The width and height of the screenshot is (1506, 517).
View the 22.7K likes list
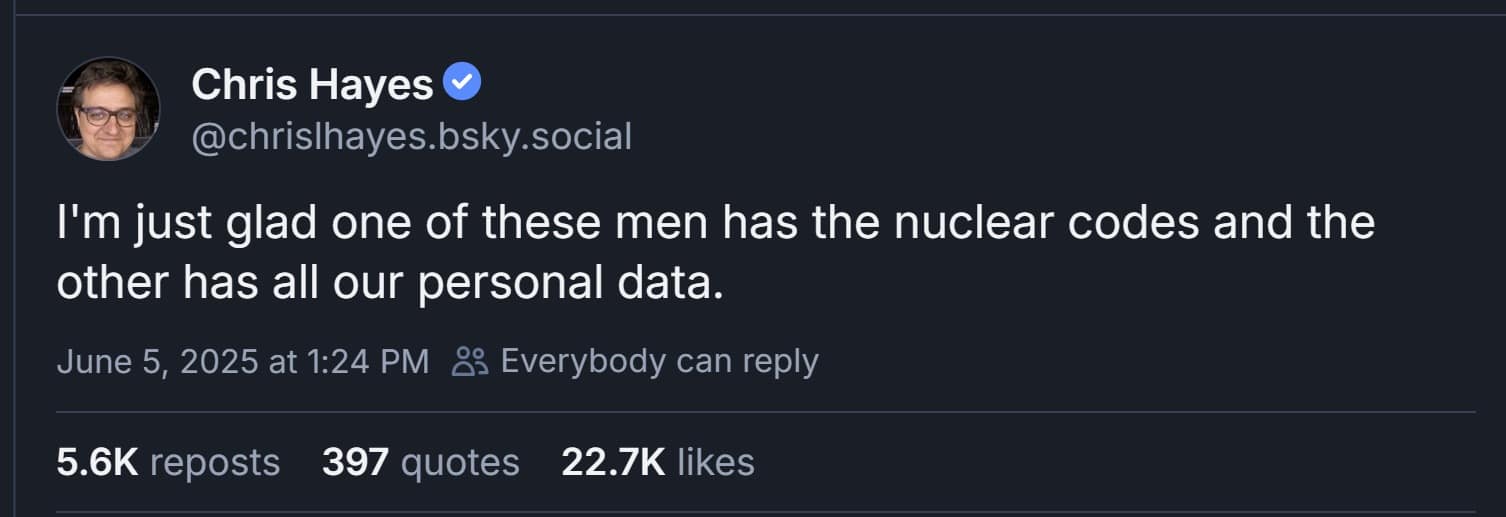[657, 462]
